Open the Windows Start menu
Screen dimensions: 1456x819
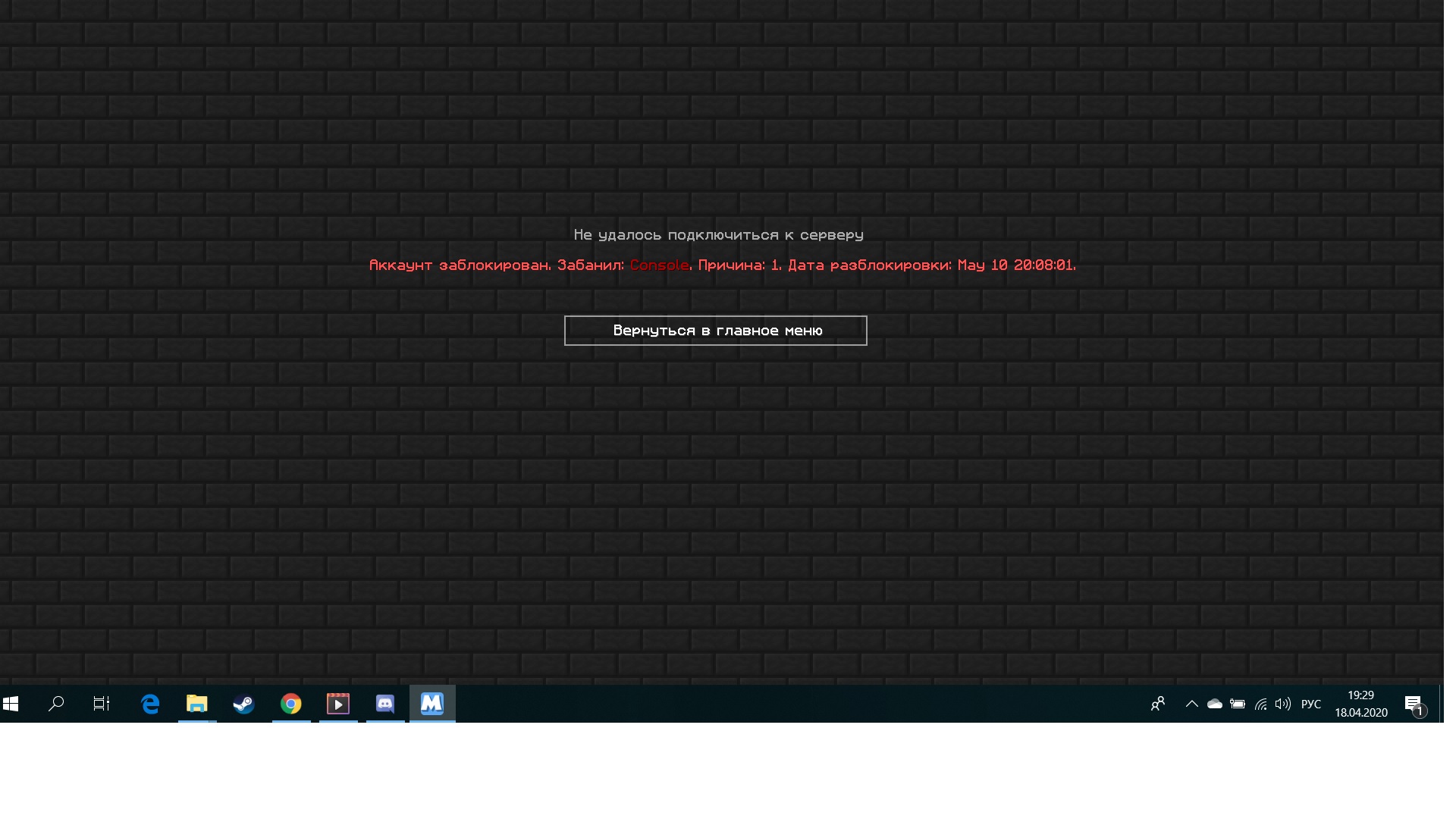pos(11,704)
